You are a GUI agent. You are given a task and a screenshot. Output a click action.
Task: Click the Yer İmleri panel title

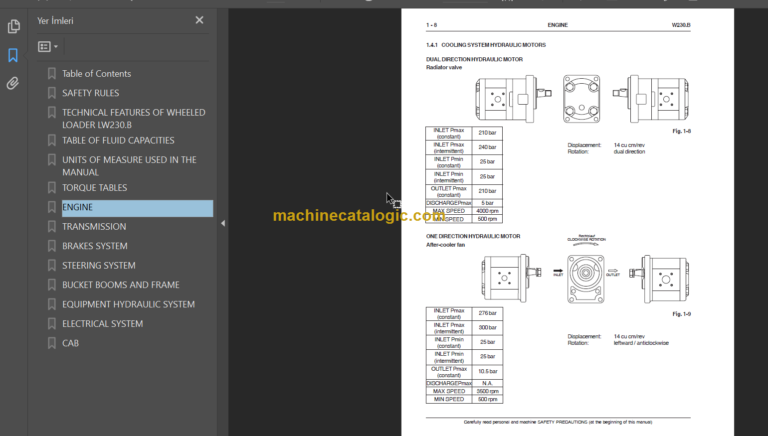[55, 21]
